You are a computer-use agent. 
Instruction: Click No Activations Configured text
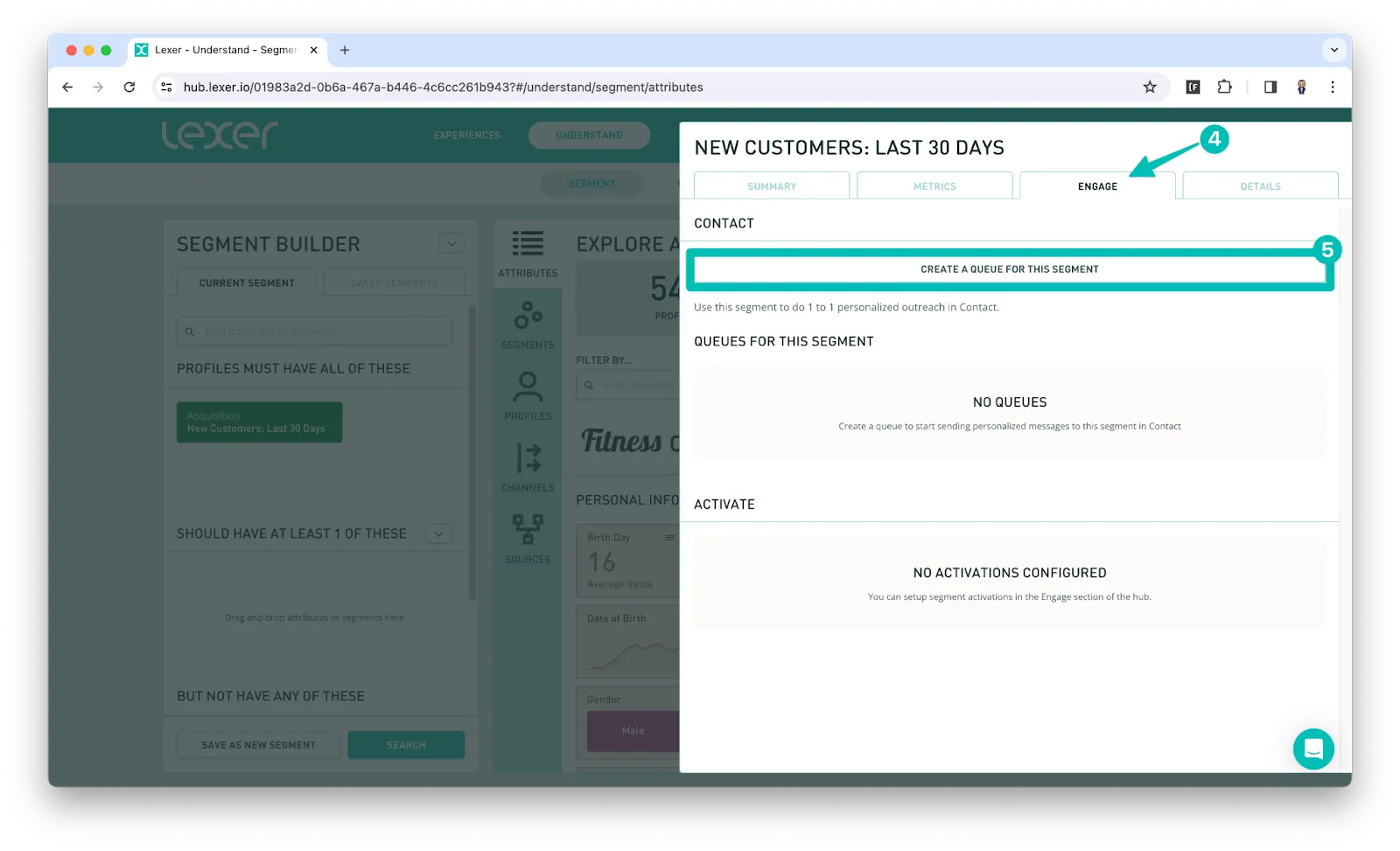[x=1010, y=573]
